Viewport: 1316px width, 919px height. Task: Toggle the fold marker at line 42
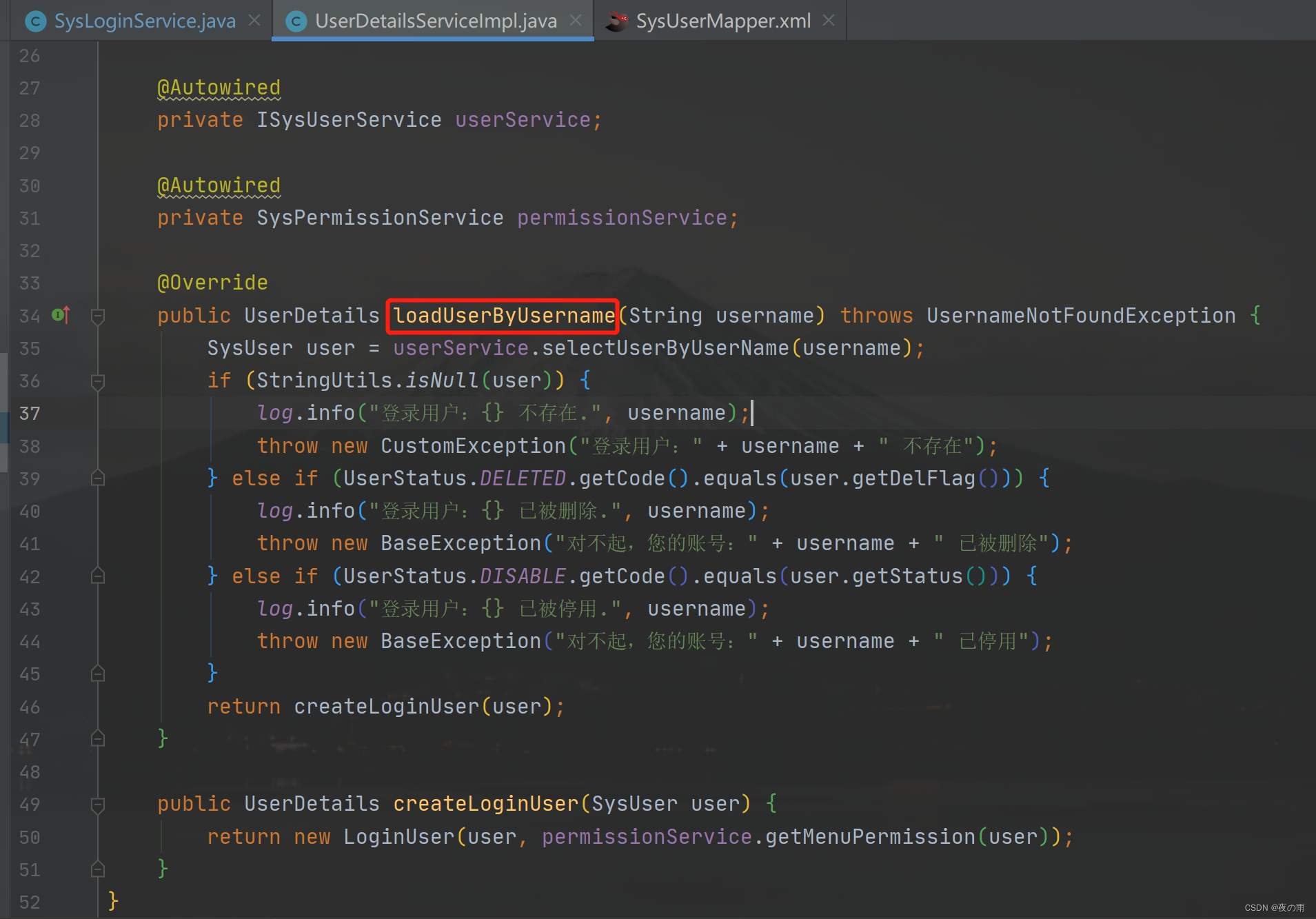(98, 576)
